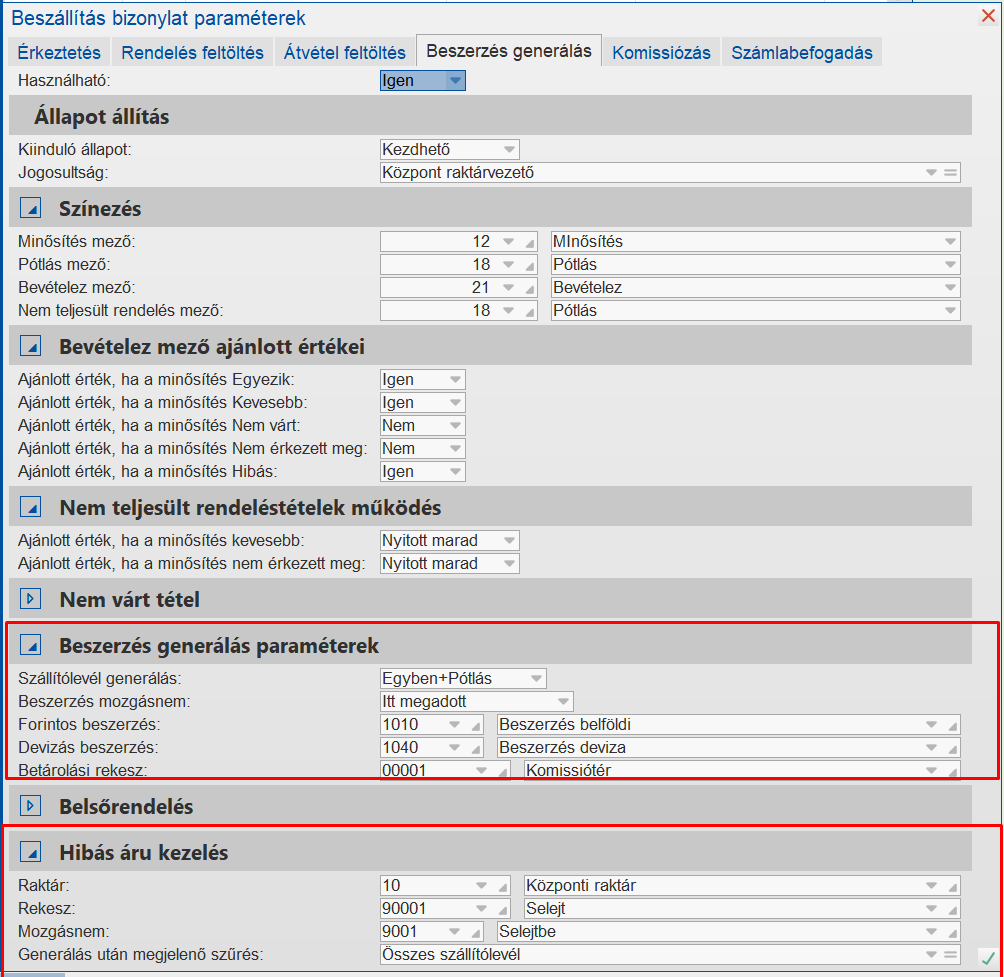1004x977 pixels.
Task: Open the Beszerzés deviza dropdown
Action: (x=931, y=748)
